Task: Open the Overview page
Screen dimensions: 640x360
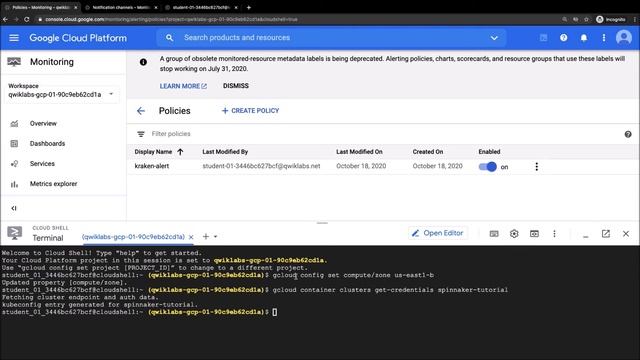Action: pyautogui.click(x=43, y=123)
